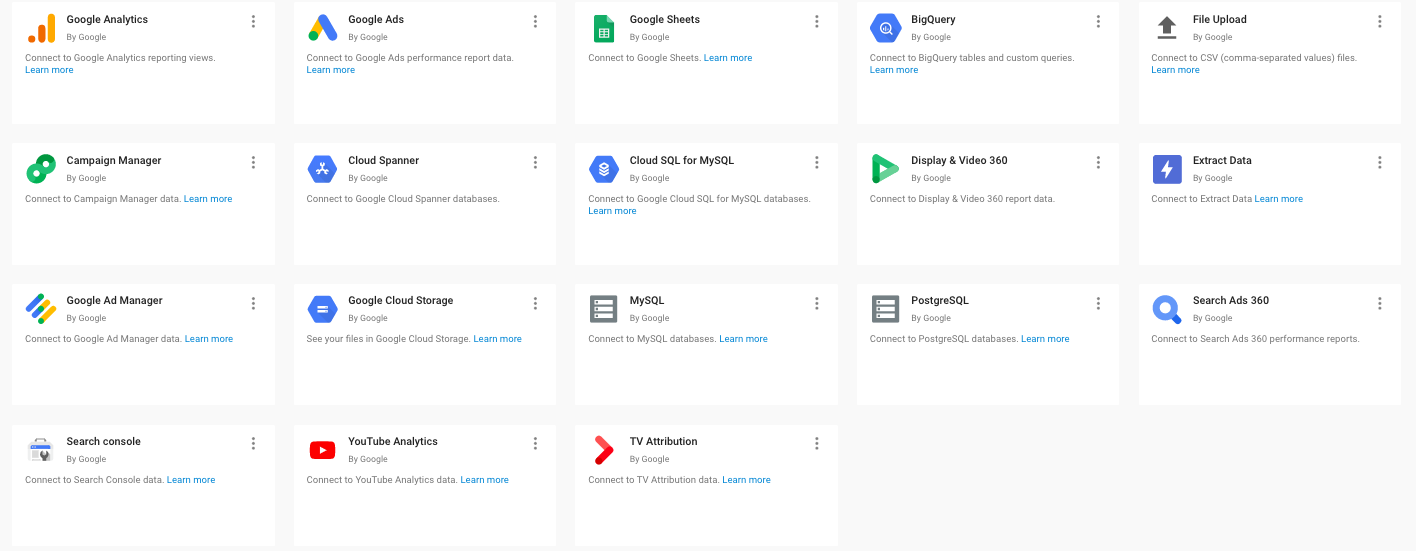Open the Cloud SQL for MySQL card's three-dot menu
Viewport: 1416px width, 551px height.
pyautogui.click(x=817, y=162)
